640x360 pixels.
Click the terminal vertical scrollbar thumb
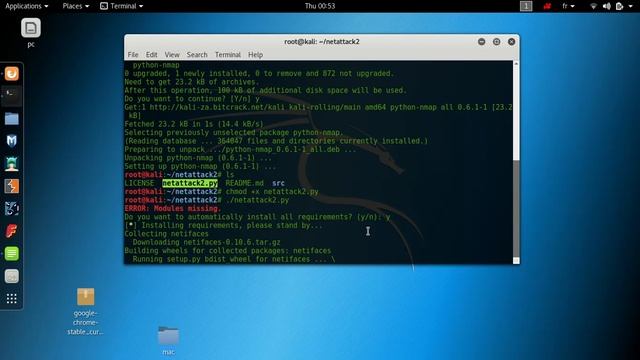[x=516, y=208]
